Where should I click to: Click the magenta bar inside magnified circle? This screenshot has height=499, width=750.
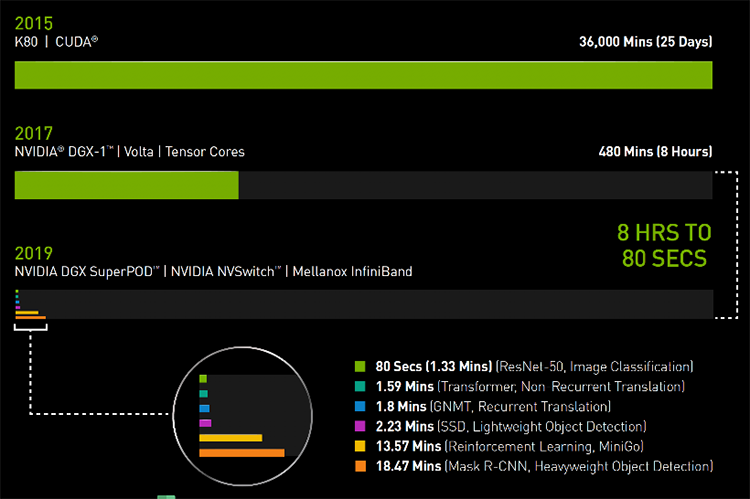pos(205,423)
